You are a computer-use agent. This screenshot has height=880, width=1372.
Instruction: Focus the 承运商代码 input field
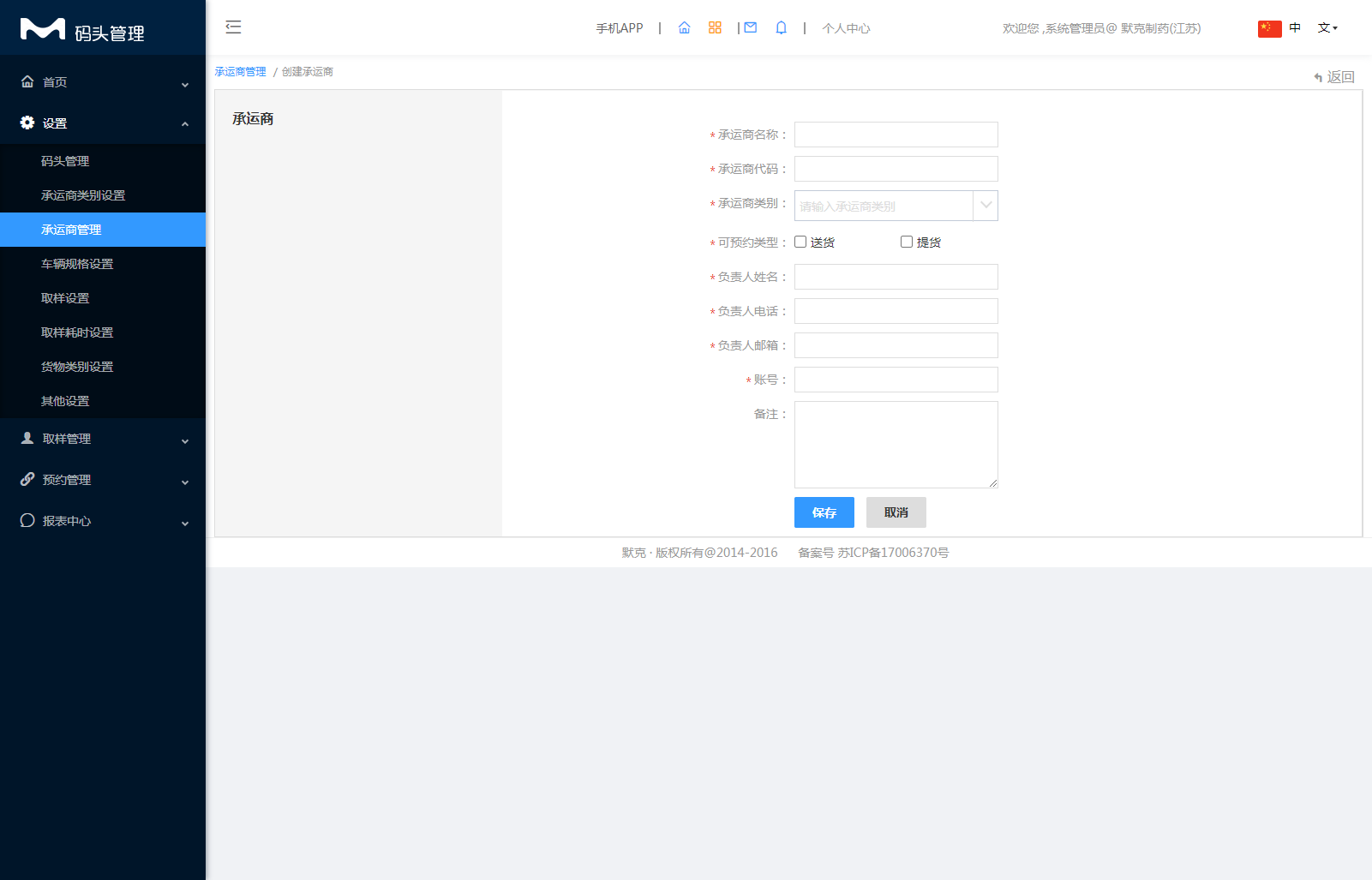[896, 169]
